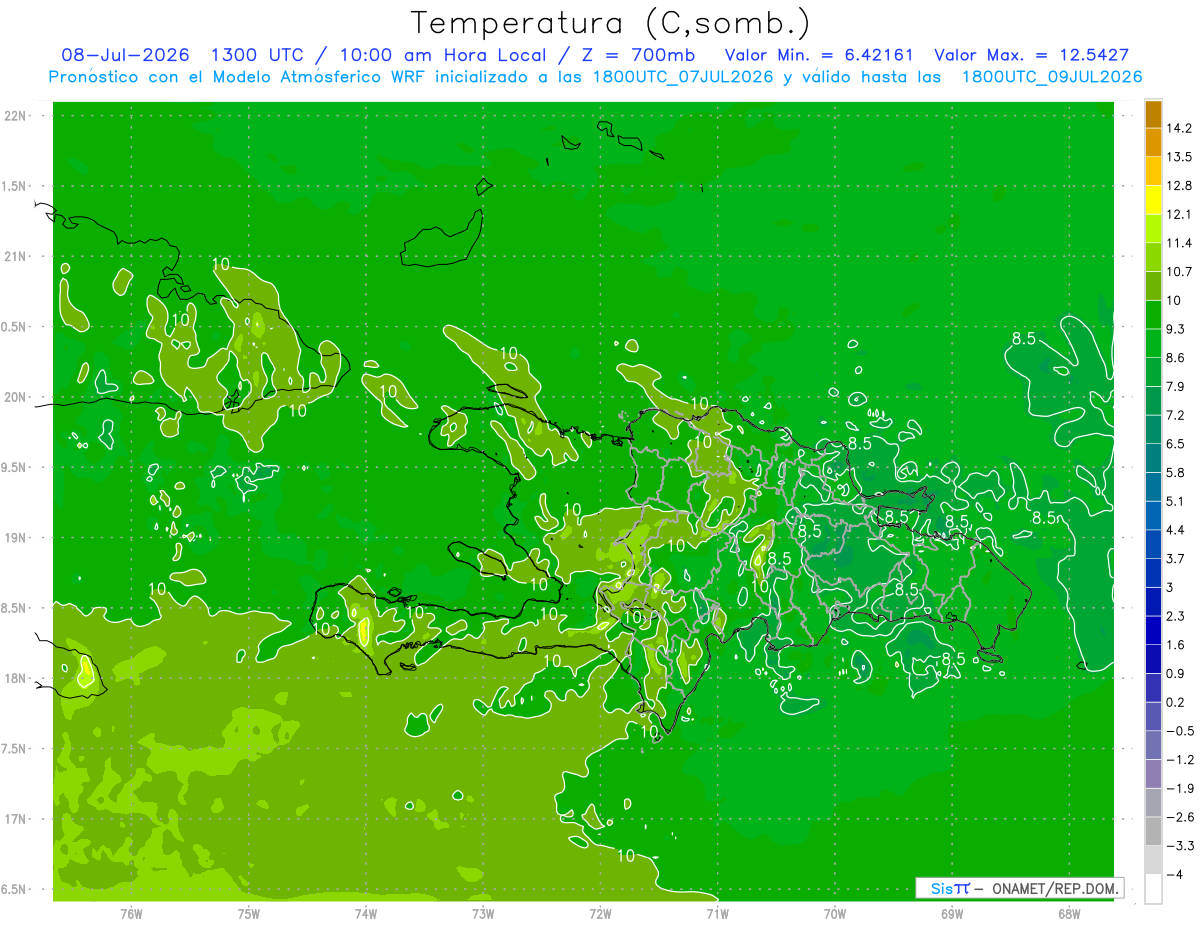Select the gray swatch between -3.3 and -2.6

(1153, 831)
